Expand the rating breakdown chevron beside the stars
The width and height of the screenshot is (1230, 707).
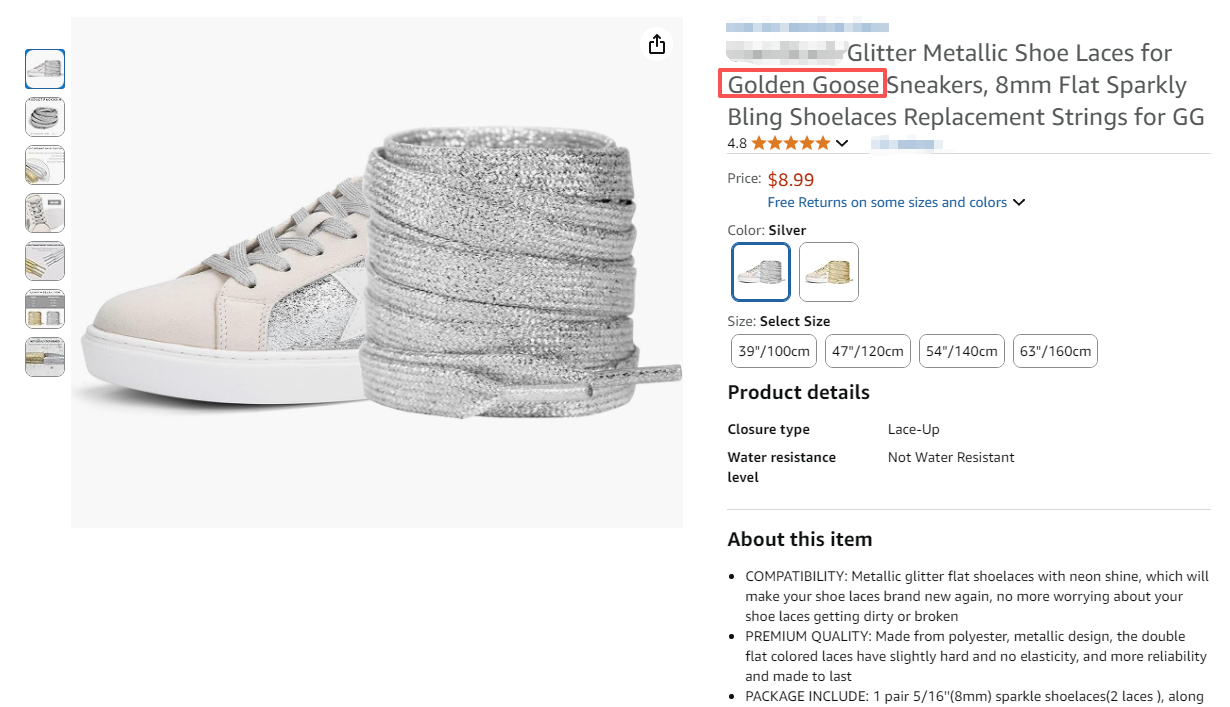coord(842,143)
